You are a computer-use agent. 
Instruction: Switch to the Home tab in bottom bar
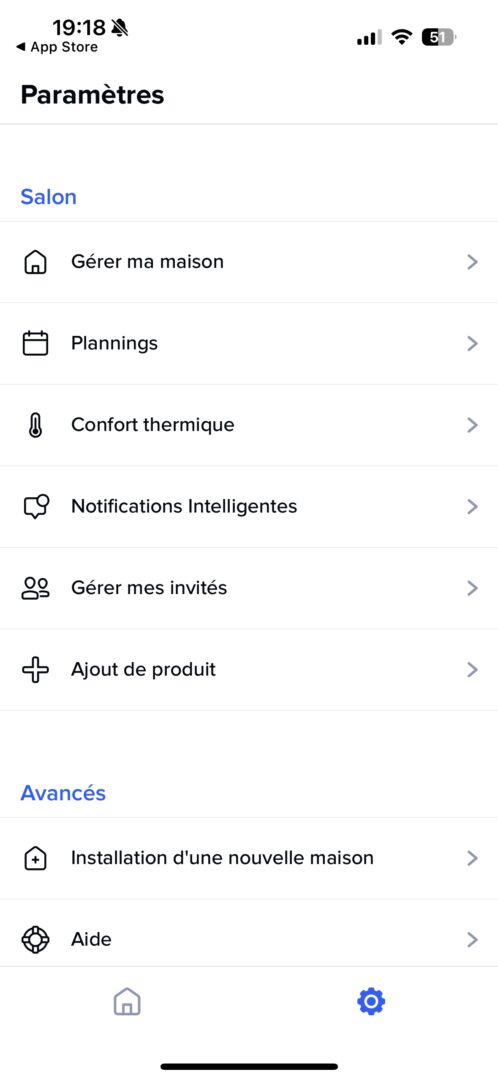coord(127,1001)
